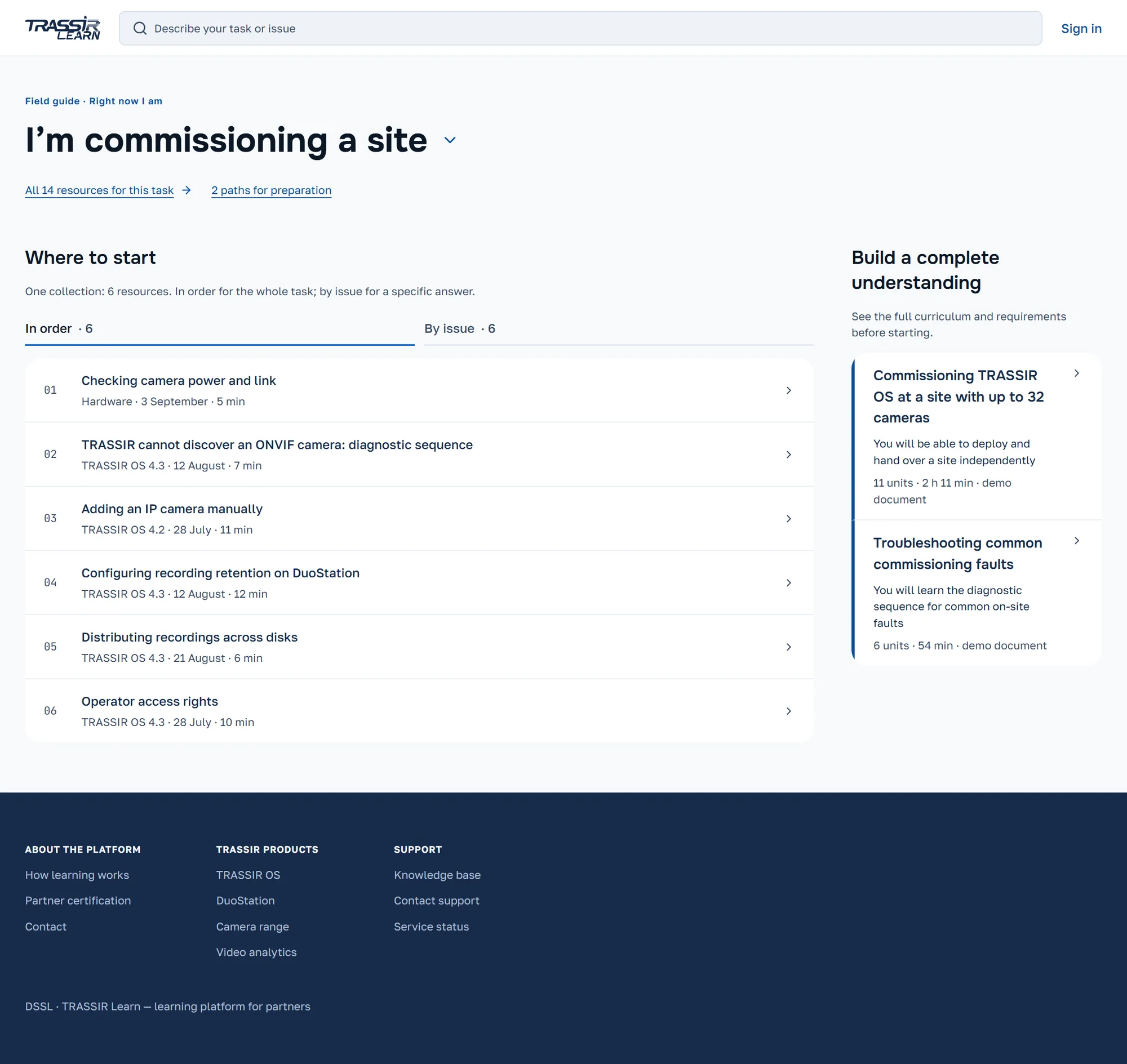Click the search magnifier icon
Screen dimensions: 1127x1064
[x=140, y=28]
